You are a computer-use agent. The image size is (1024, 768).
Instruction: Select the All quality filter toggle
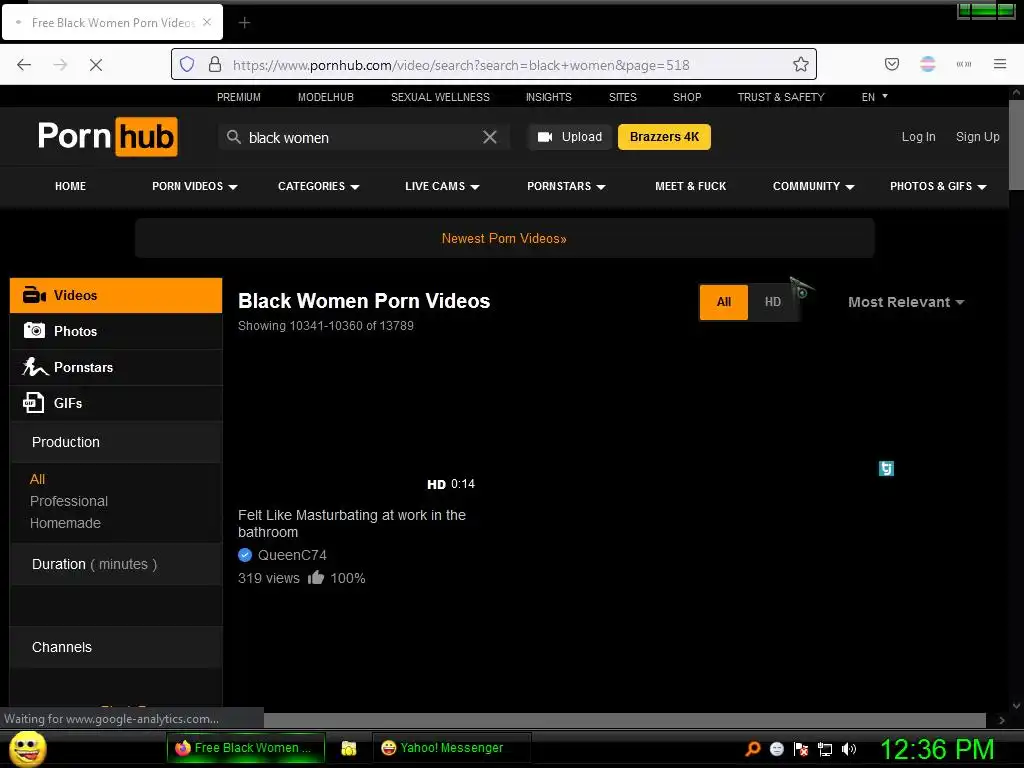[724, 302]
